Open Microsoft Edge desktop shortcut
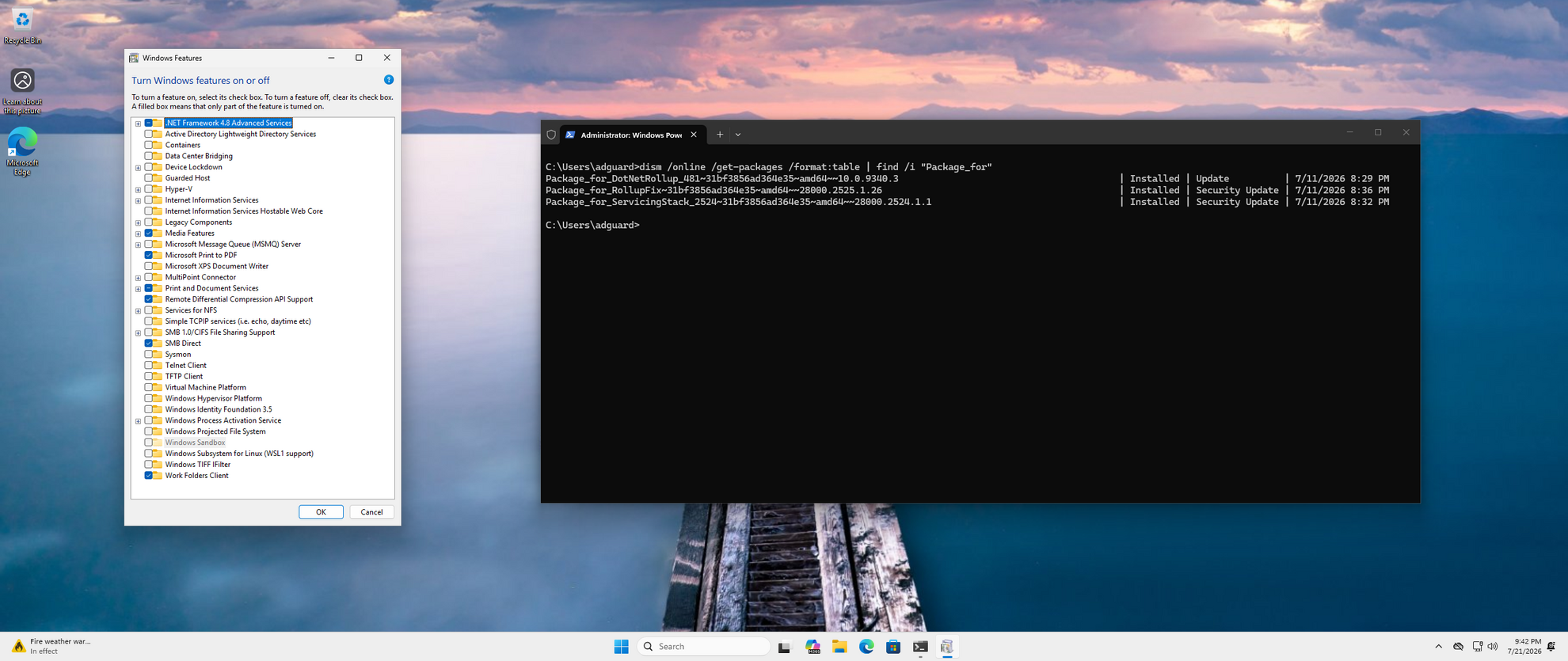Image resolution: width=1568 pixels, height=661 pixels. point(22,151)
